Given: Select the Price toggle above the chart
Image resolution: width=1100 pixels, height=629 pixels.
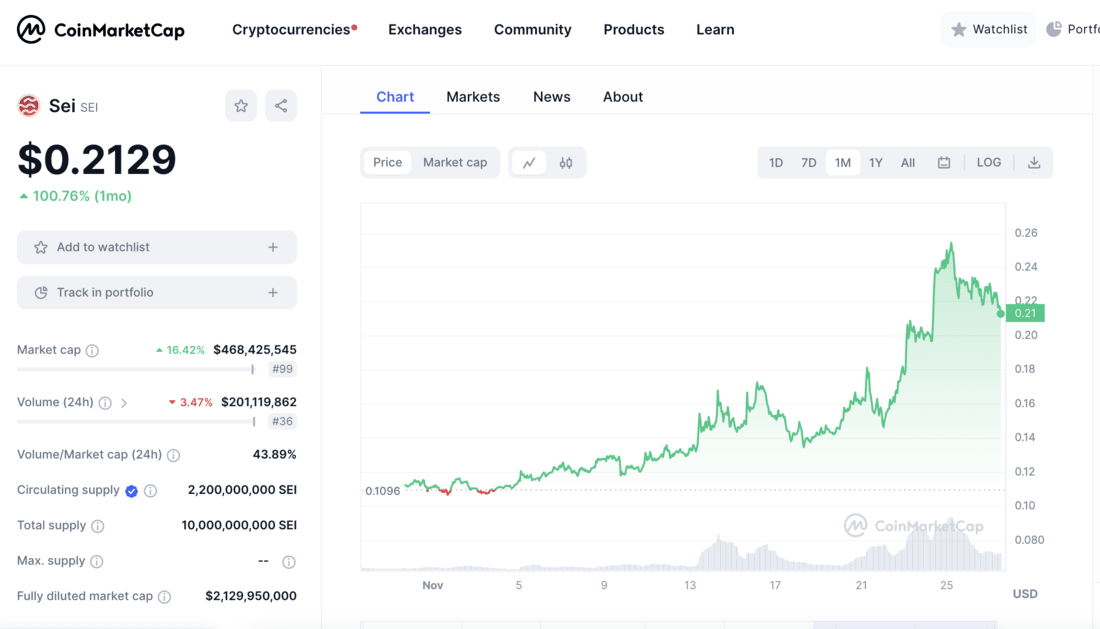Looking at the screenshot, I should [387, 162].
